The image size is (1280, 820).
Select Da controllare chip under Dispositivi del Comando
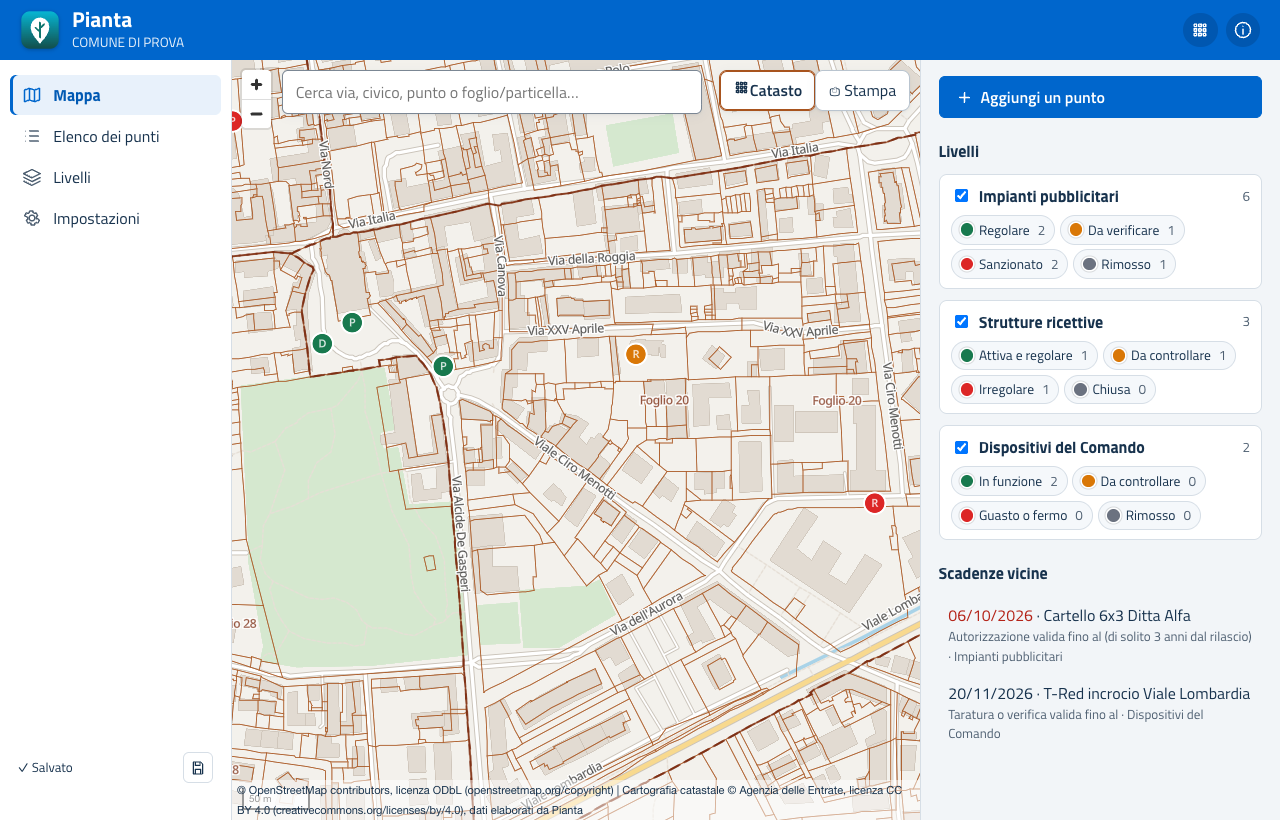click(x=1139, y=481)
